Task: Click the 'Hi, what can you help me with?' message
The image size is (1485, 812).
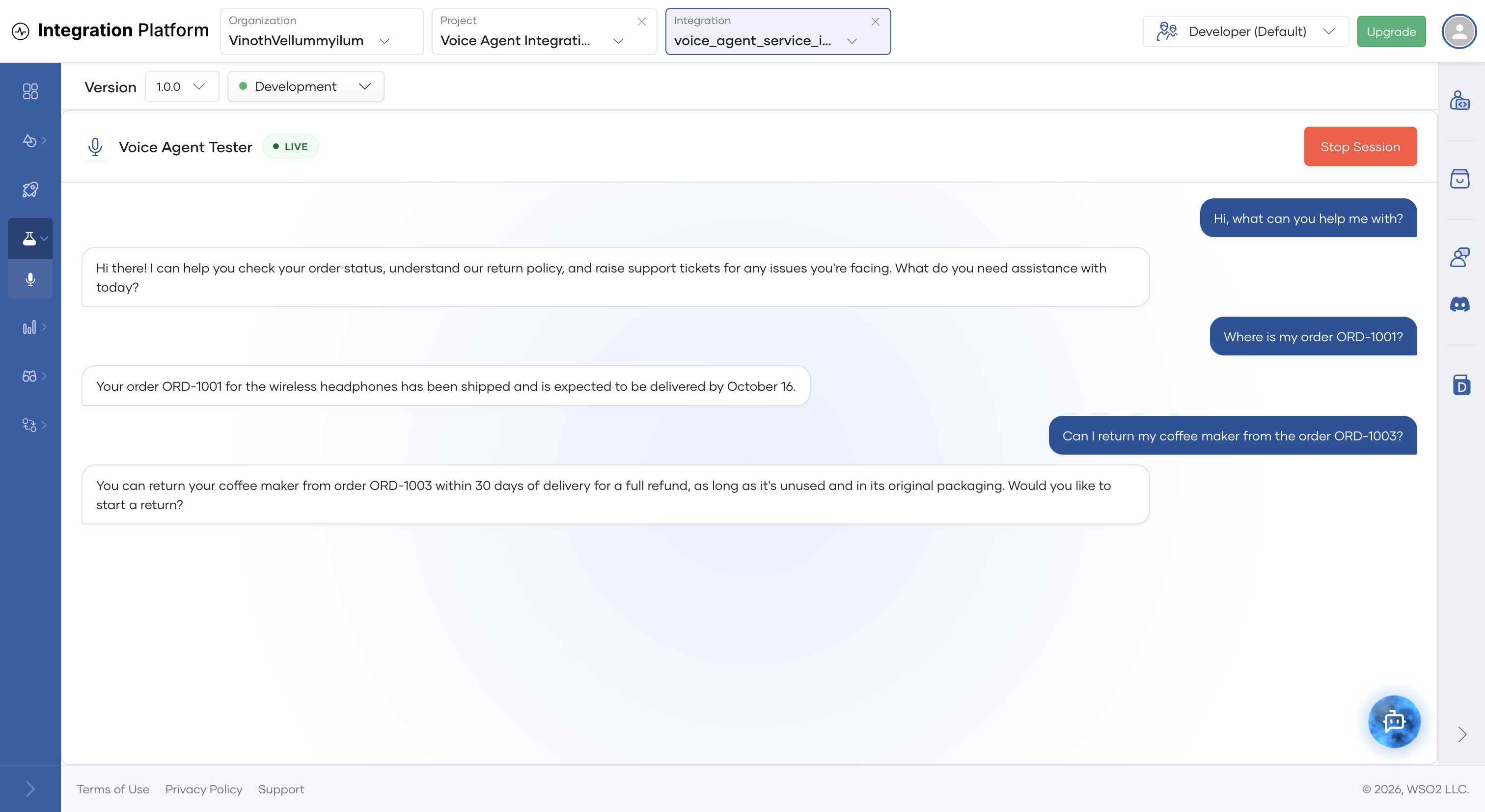Action: tap(1308, 218)
